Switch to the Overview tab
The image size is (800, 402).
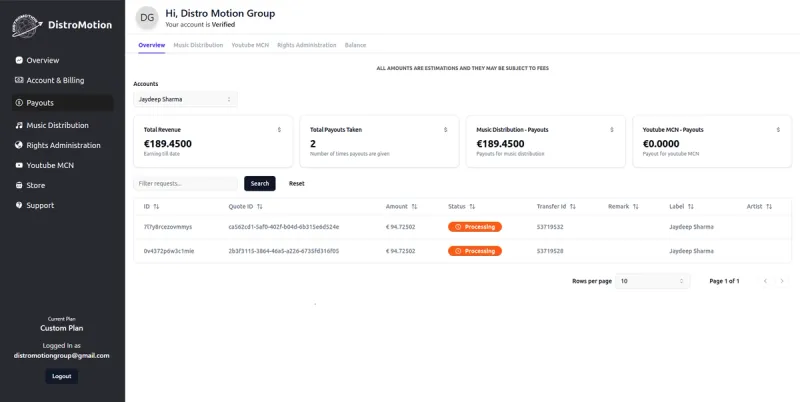click(152, 45)
